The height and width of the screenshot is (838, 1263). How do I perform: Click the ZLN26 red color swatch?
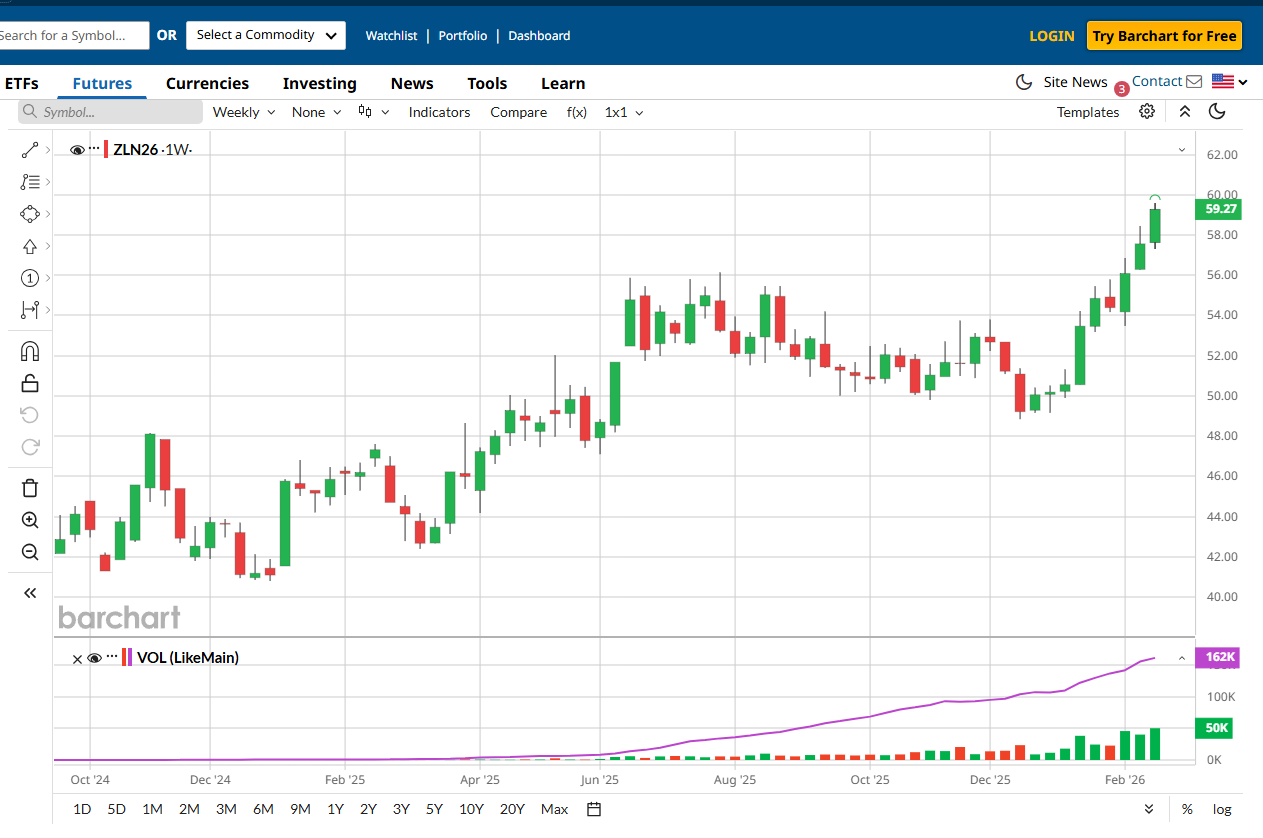(107, 150)
